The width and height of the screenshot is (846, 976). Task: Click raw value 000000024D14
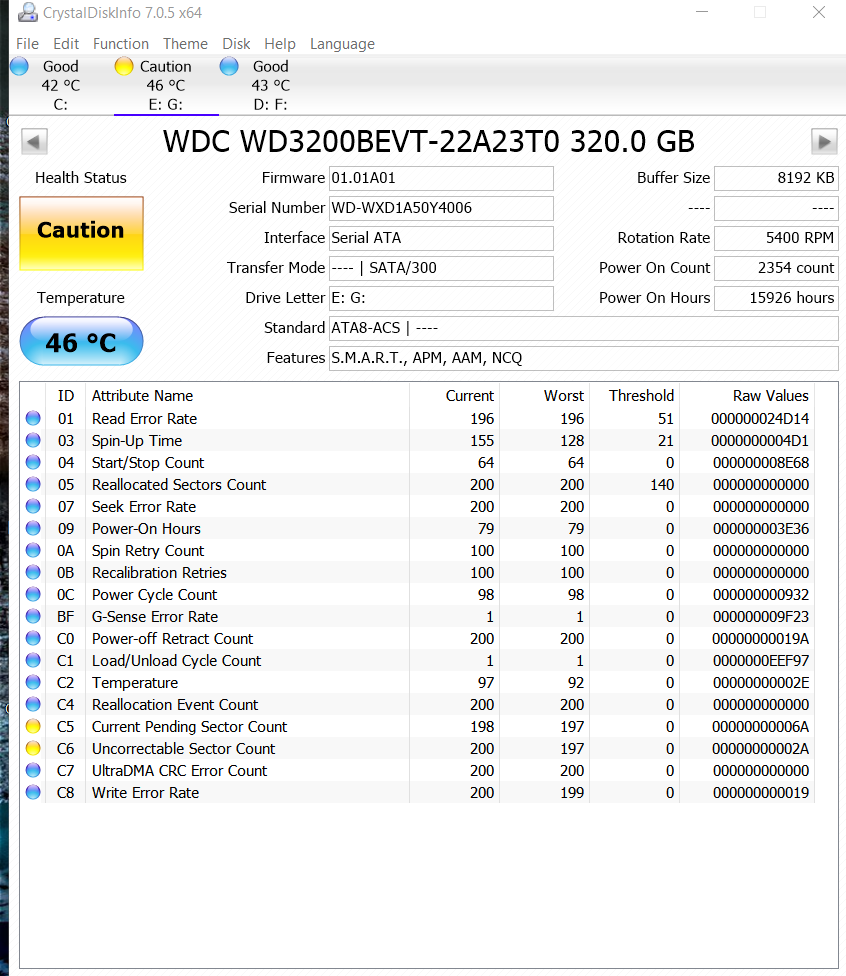click(x=760, y=418)
